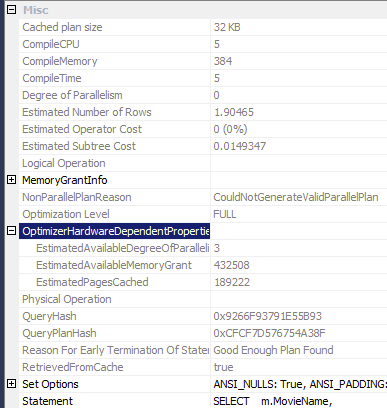
Task: Select the QueryHash property
Action: pyautogui.click(x=49, y=316)
